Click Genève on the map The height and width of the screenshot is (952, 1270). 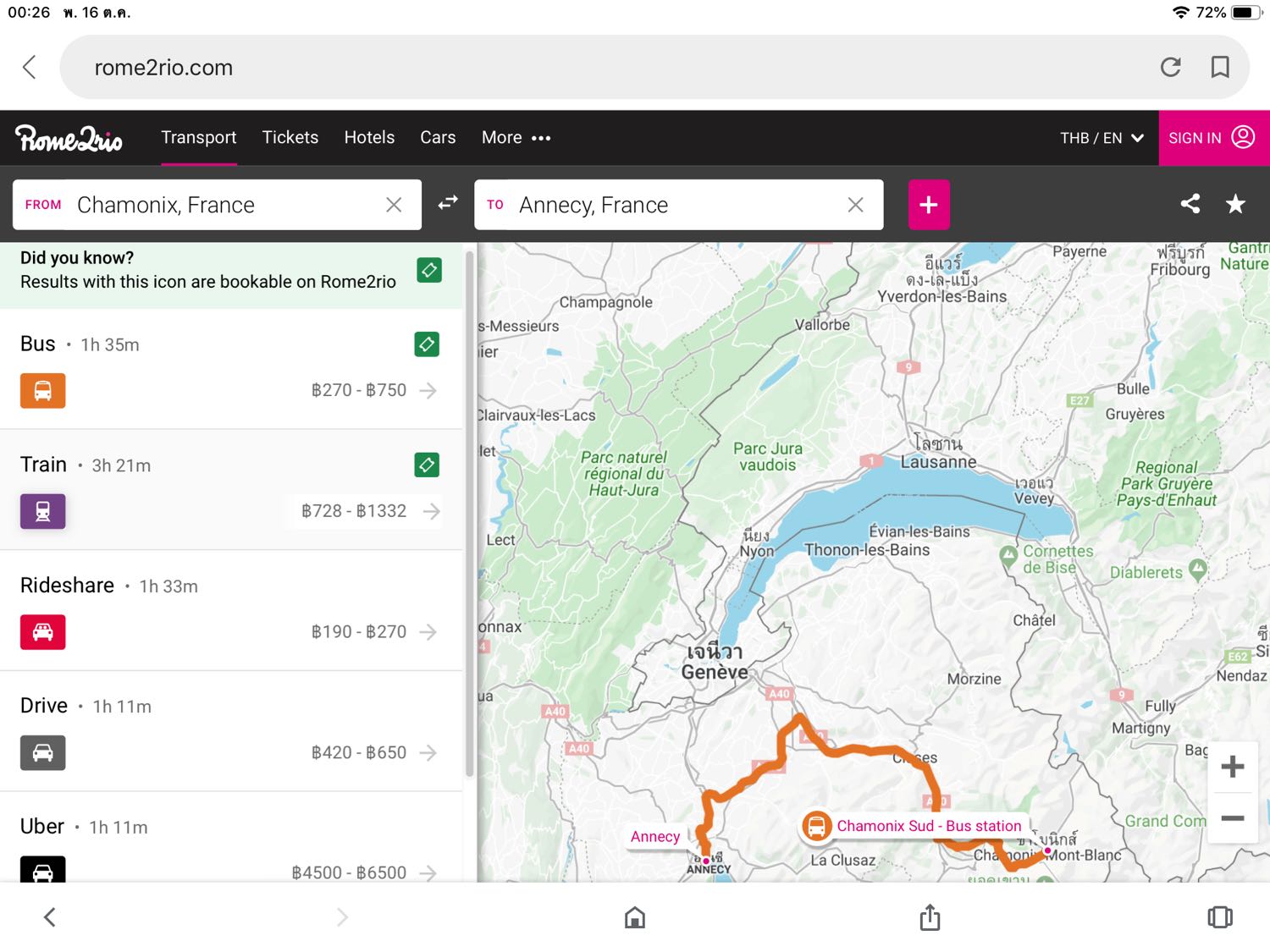715,672
